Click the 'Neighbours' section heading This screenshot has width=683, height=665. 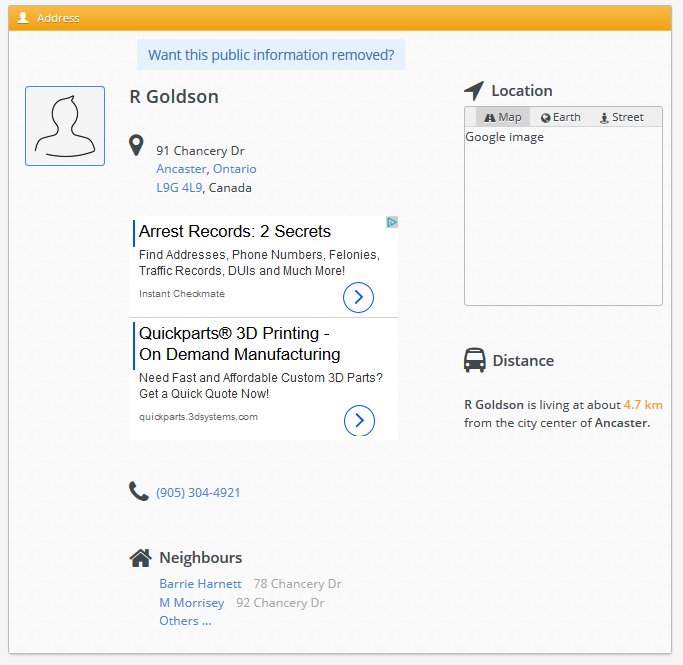pos(200,558)
